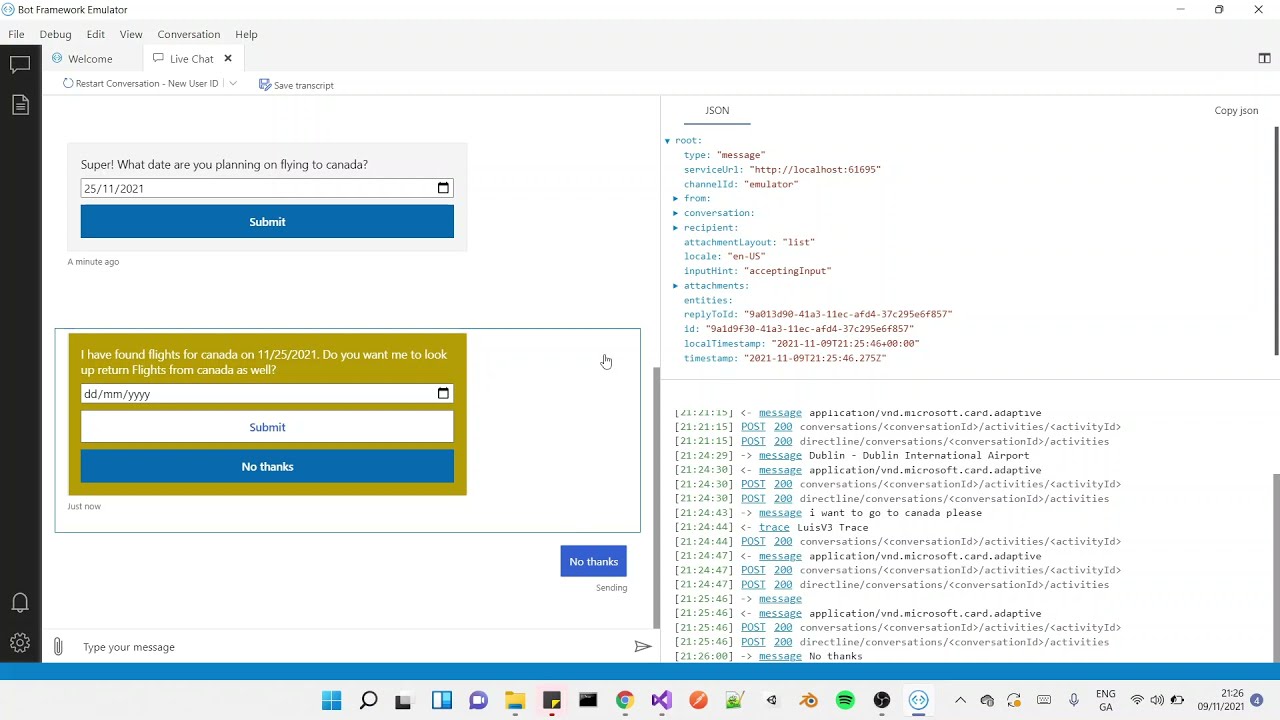This screenshot has height=720, width=1280.
Task: Open emulator settings gear icon
Action: (20, 643)
